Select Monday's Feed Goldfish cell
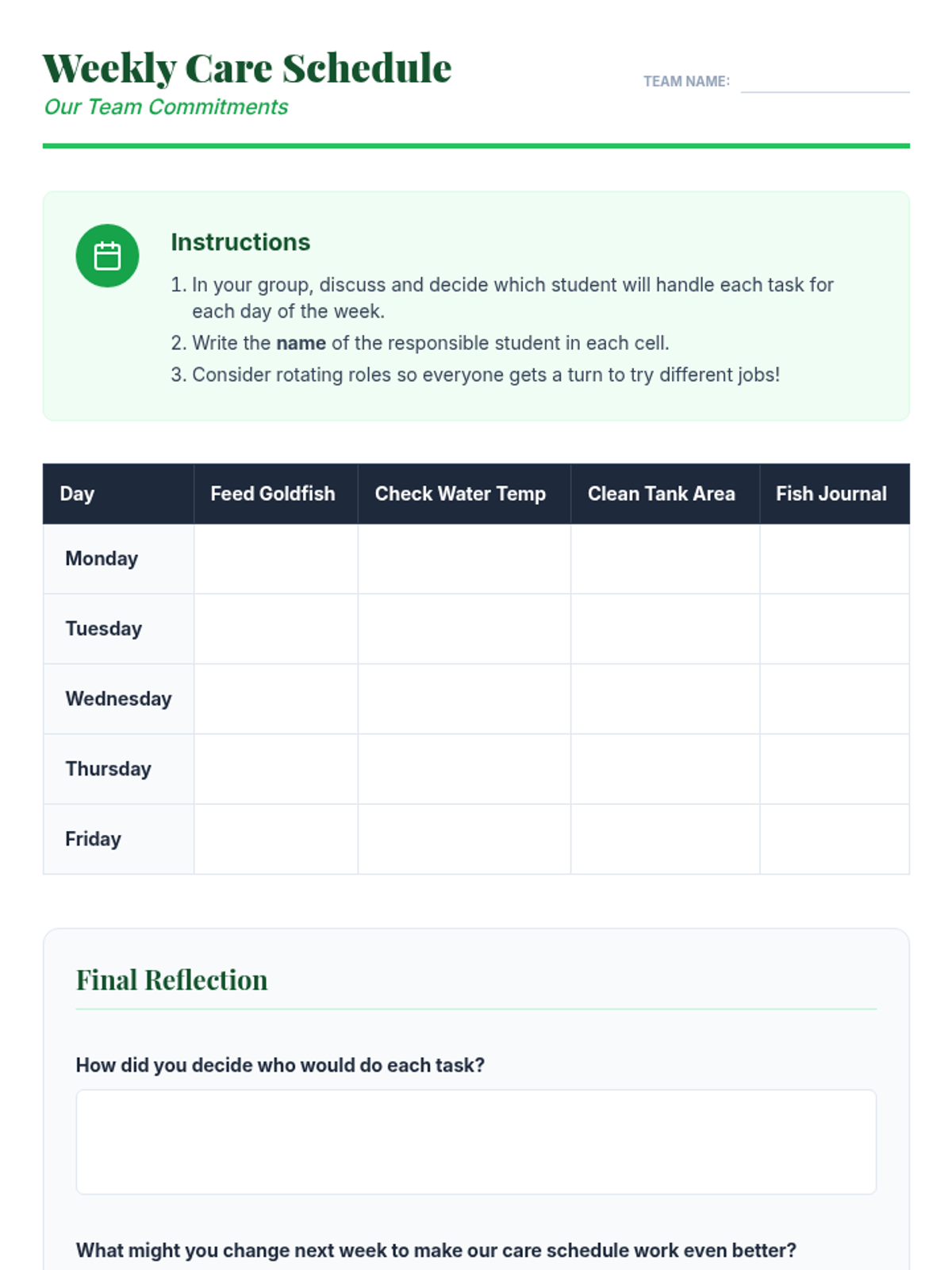Image resolution: width=952 pixels, height=1270 pixels. click(x=276, y=559)
